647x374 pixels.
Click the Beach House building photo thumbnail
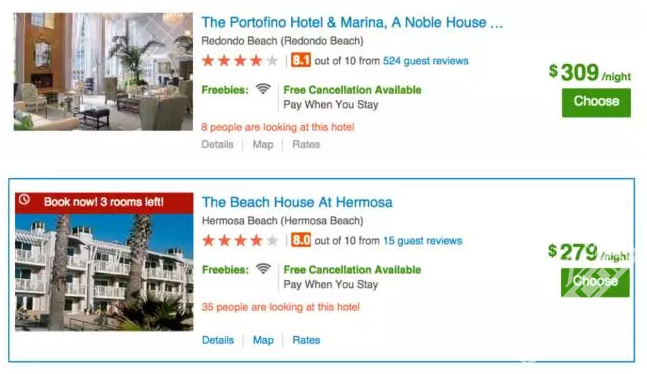(104, 272)
